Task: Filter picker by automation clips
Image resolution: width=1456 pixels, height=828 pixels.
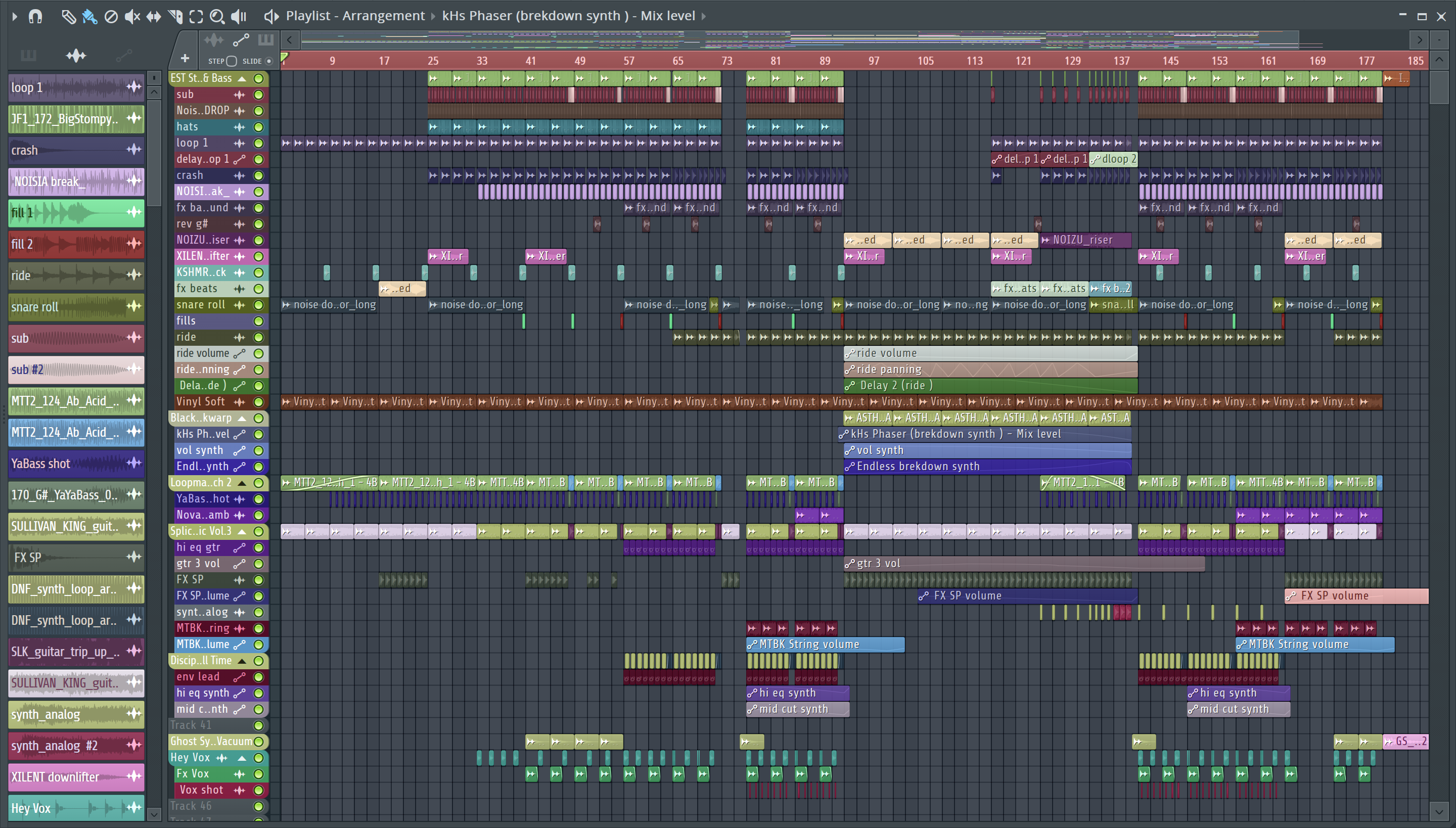Action: click(x=123, y=55)
